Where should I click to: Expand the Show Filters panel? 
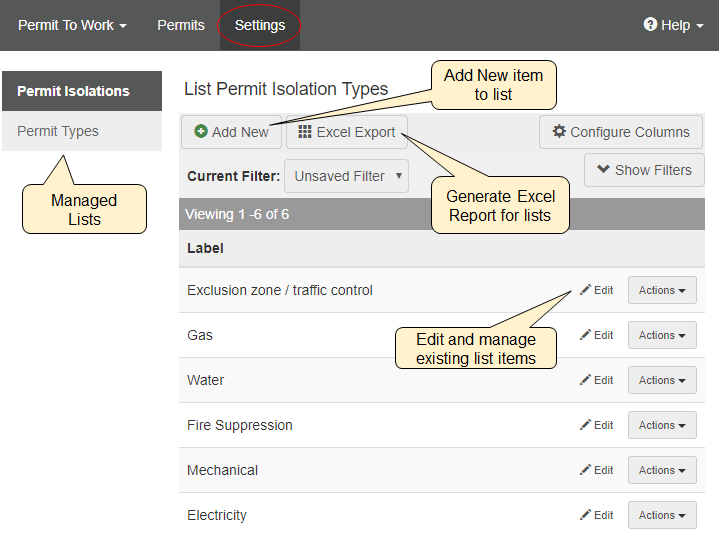(644, 170)
